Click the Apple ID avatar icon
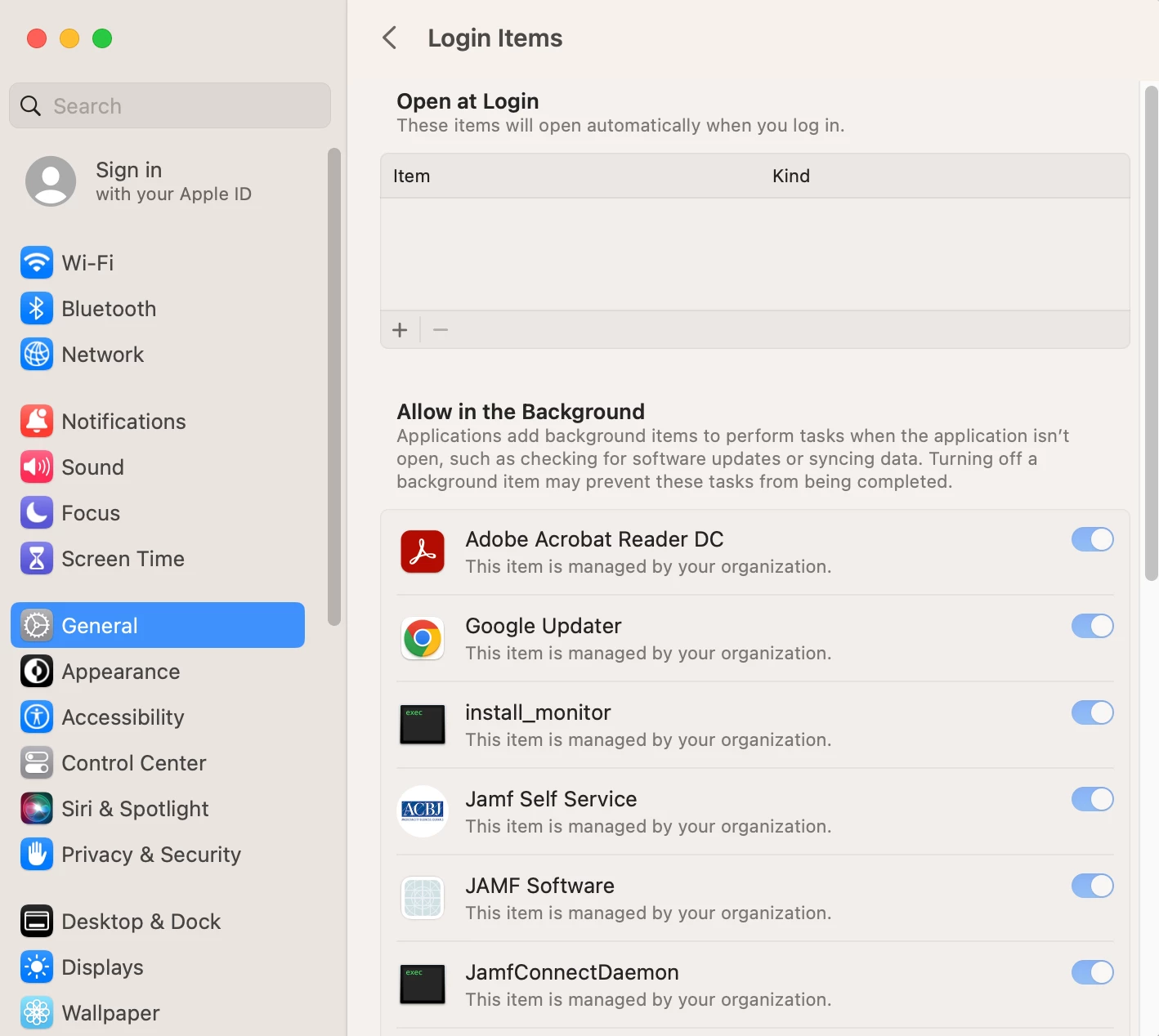Viewport: 1159px width, 1036px height. click(51, 181)
